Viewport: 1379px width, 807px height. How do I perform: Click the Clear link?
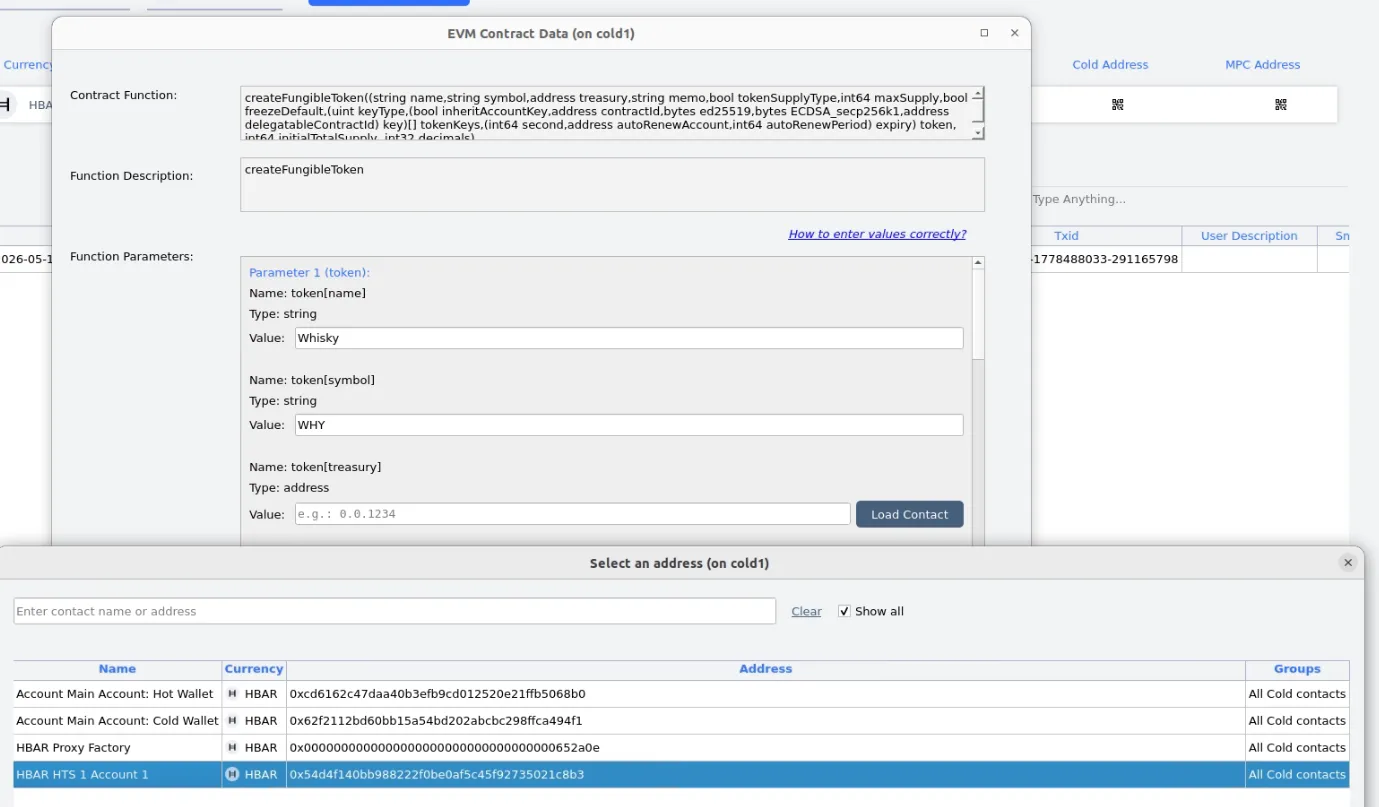(x=806, y=611)
